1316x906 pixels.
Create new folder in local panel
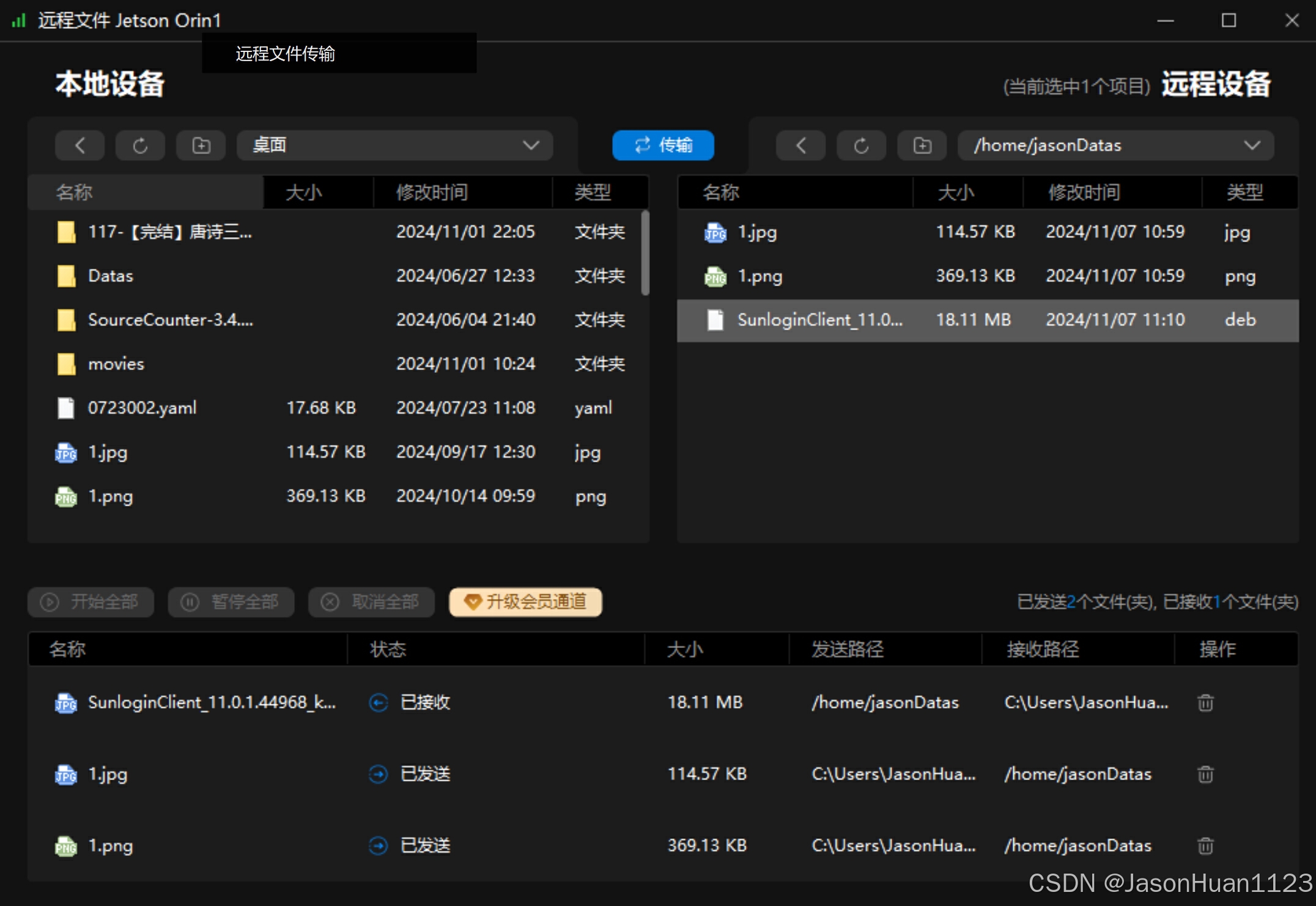point(201,145)
